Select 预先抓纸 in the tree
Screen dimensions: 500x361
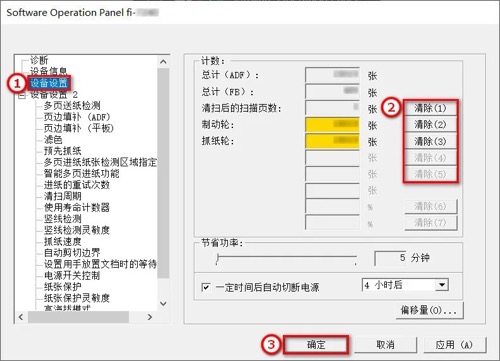click(x=62, y=151)
